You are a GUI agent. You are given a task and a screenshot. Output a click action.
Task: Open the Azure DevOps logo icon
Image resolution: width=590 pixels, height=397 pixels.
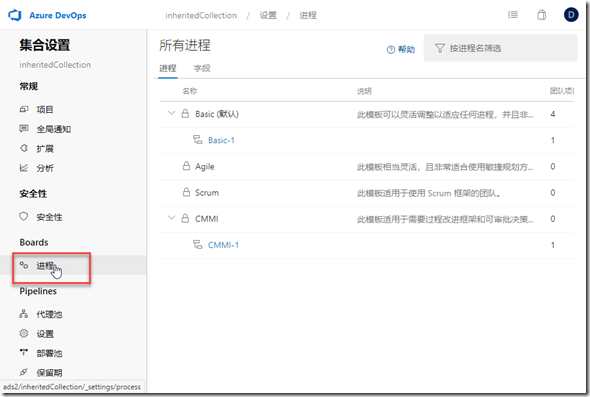point(15,15)
